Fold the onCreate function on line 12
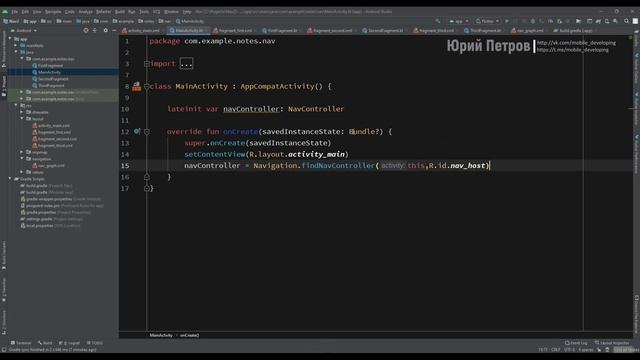Viewport: 640px width, 360px height. tap(147, 132)
